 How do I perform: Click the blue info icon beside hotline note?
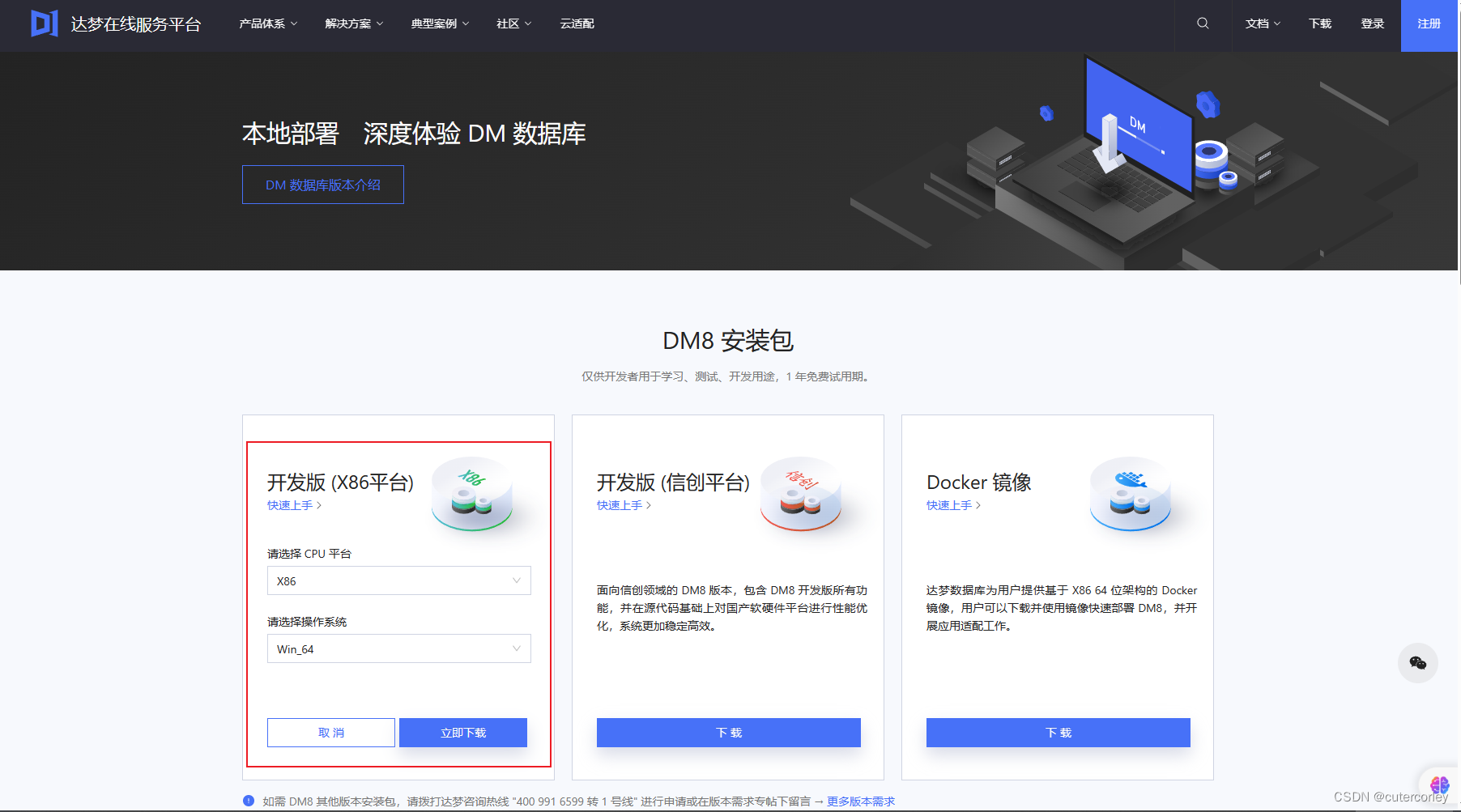coord(249,801)
